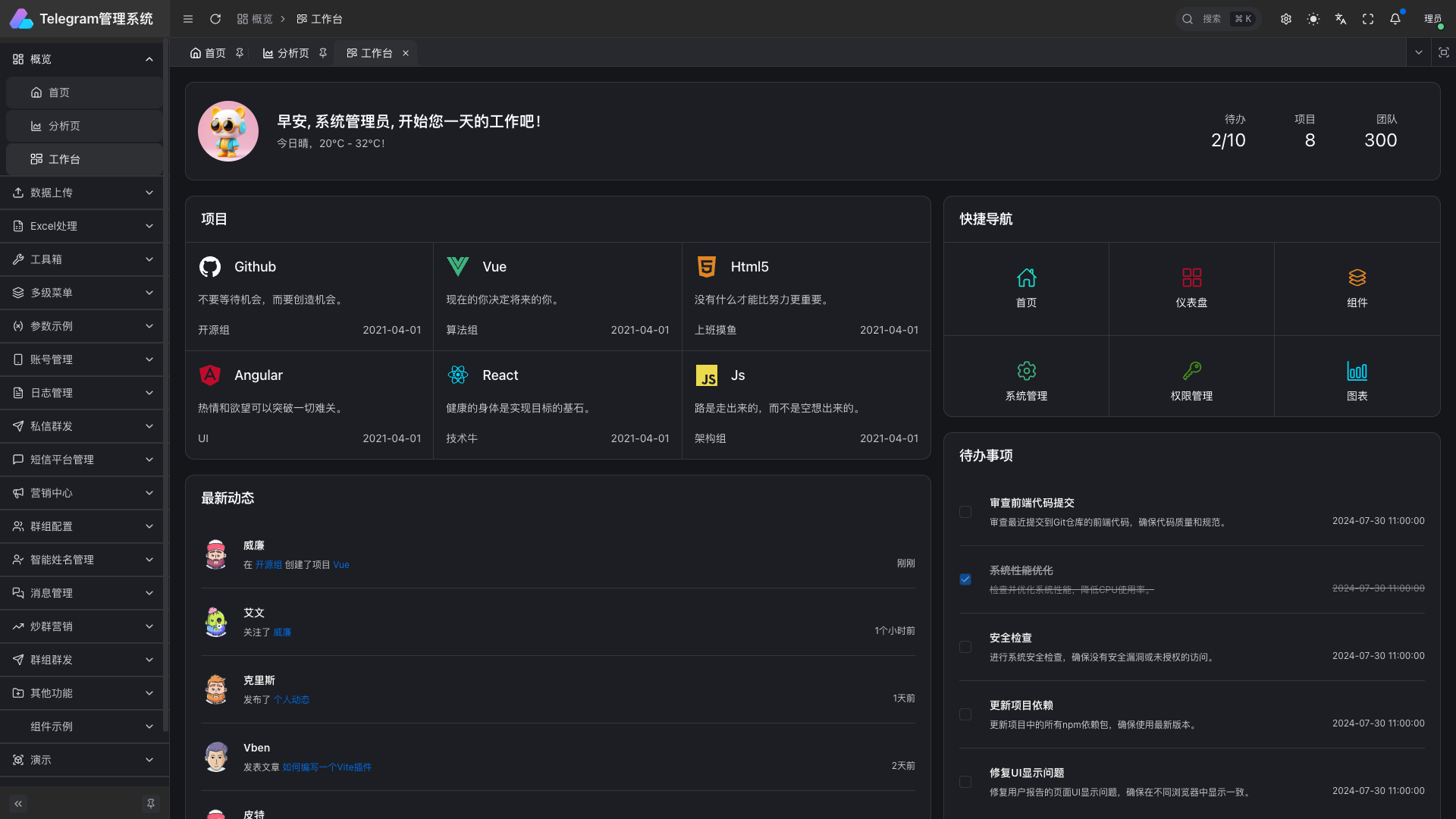This screenshot has height=819, width=1456.
Task: Toggle the sidebar menu hamburger icon
Action: tap(188, 19)
